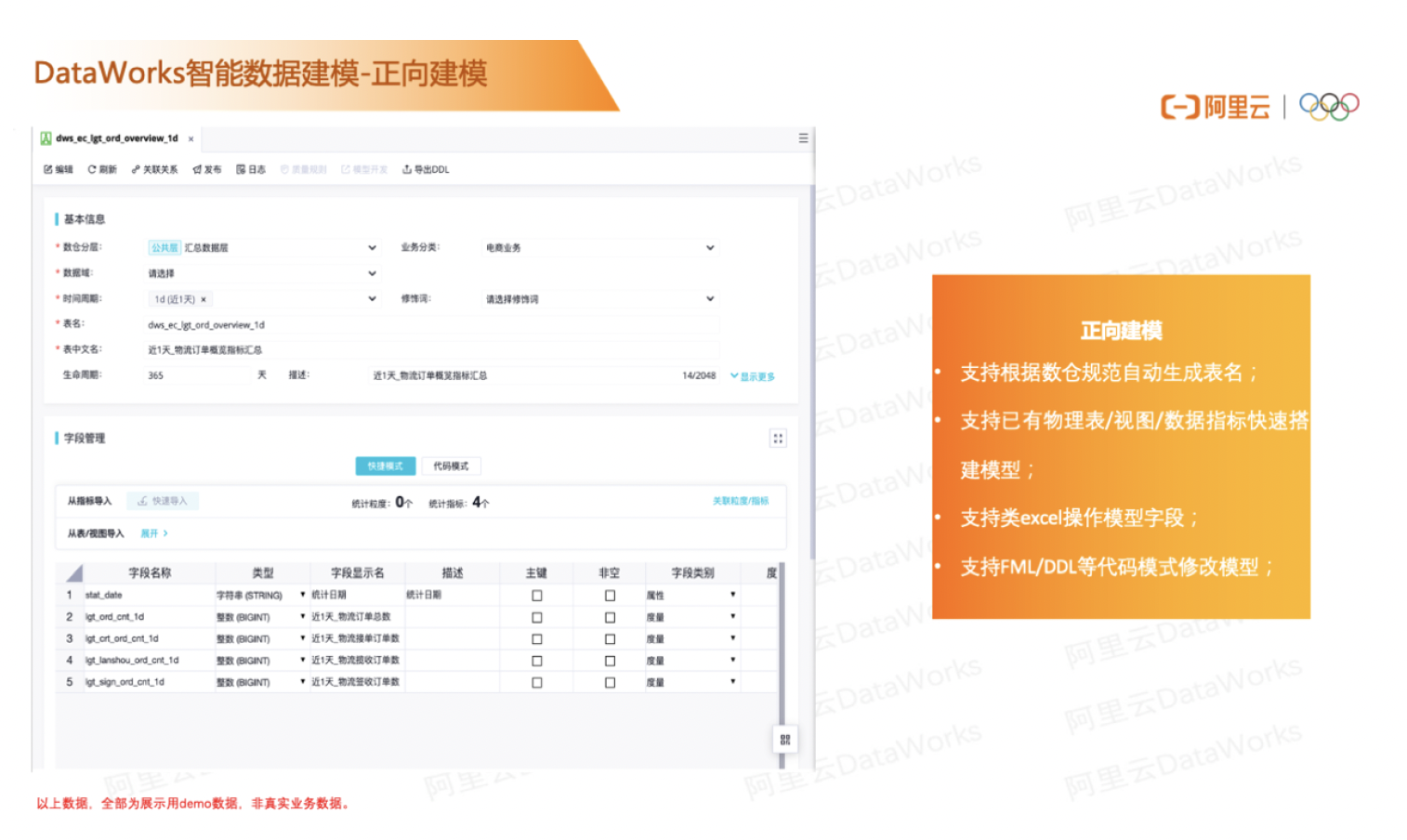Screen dimensions: 1407x840
Task: Close the dws_ec_lgt_ord_overview_1d tab
Action: click(x=191, y=139)
